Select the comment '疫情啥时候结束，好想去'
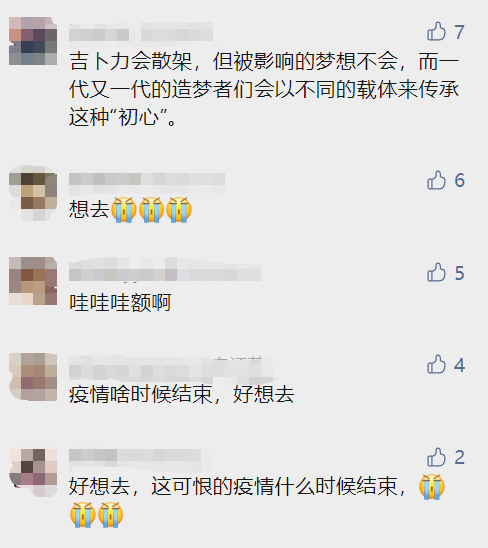488x548 pixels. coord(182,395)
